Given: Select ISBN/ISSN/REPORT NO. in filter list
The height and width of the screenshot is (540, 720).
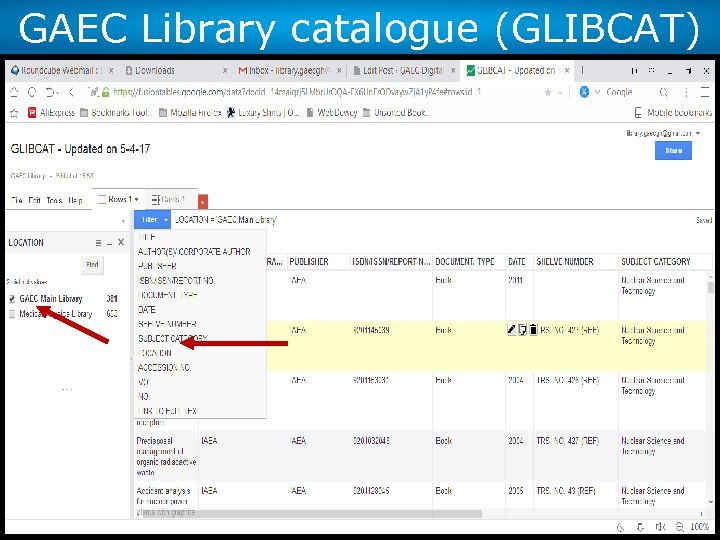Looking at the screenshot, I should pos(176,281).
